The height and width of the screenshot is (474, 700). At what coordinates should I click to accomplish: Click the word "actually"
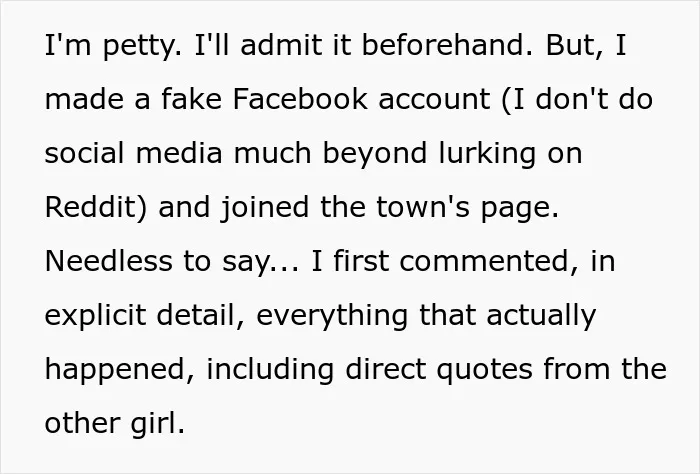point(541,316)
